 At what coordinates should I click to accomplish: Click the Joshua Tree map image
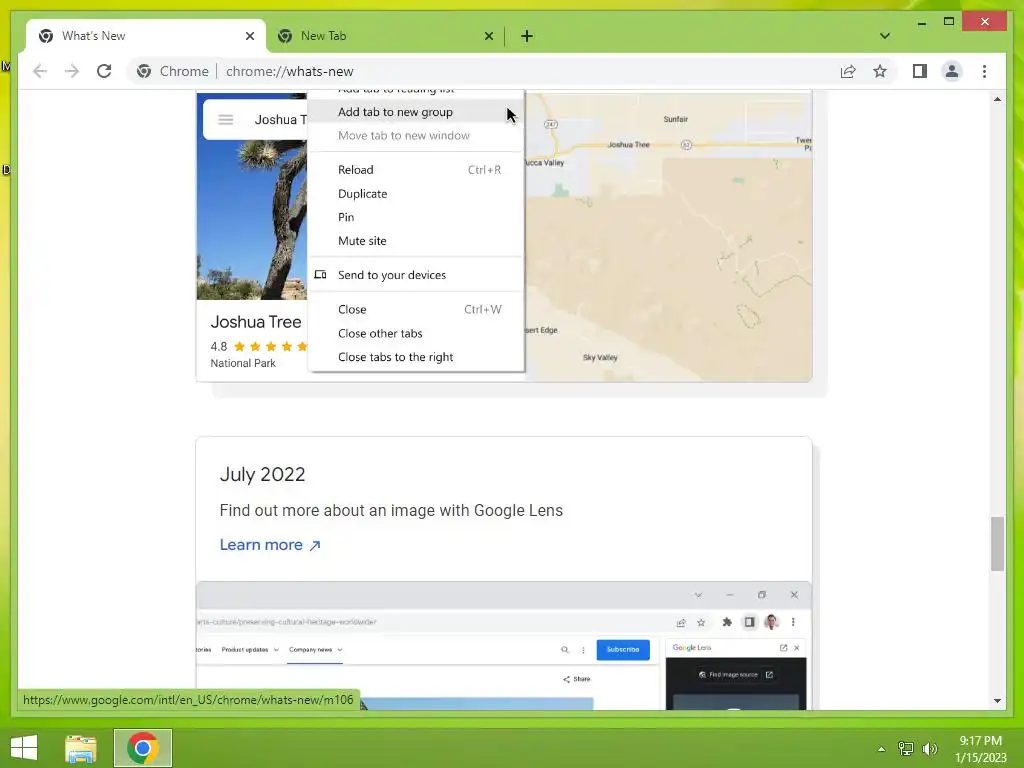pyautogui.click(x=669, y=237)
